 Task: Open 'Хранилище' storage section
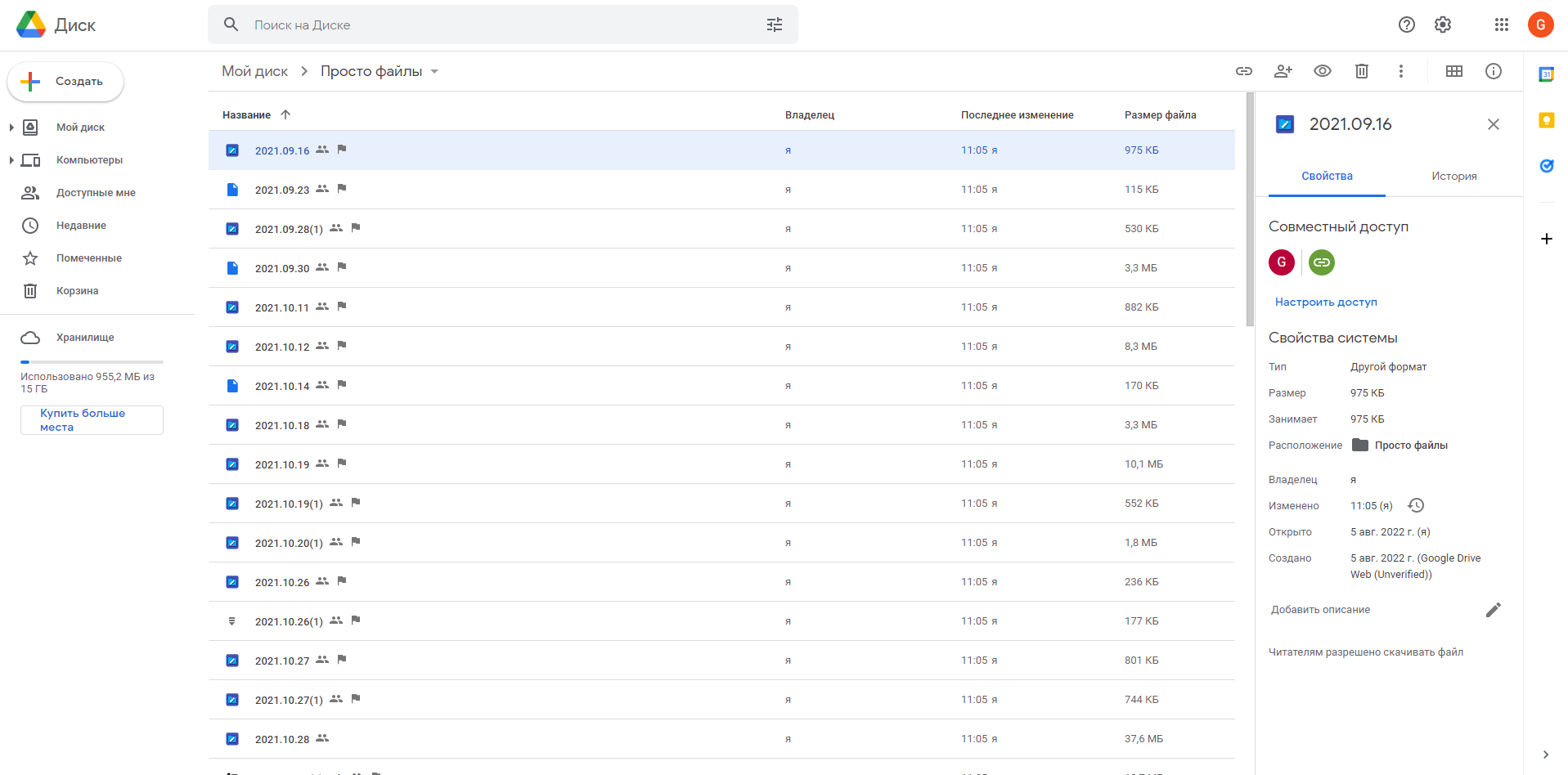[x=85, y=338]
